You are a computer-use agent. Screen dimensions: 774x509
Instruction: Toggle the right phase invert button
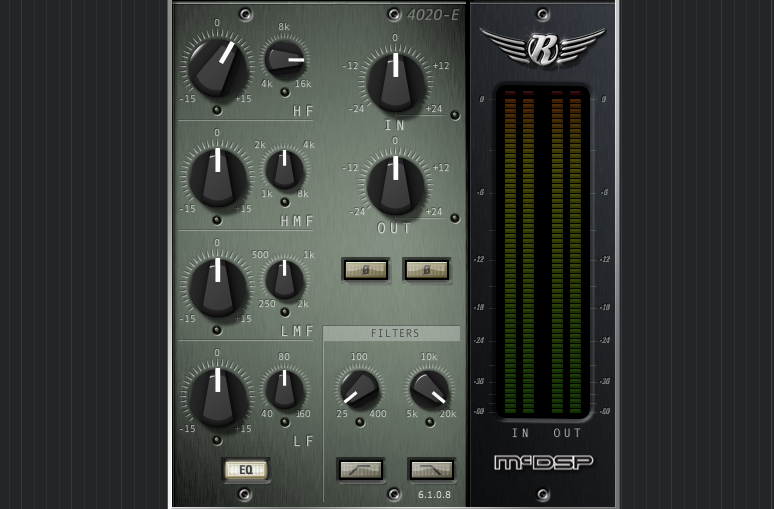point(426,269)
